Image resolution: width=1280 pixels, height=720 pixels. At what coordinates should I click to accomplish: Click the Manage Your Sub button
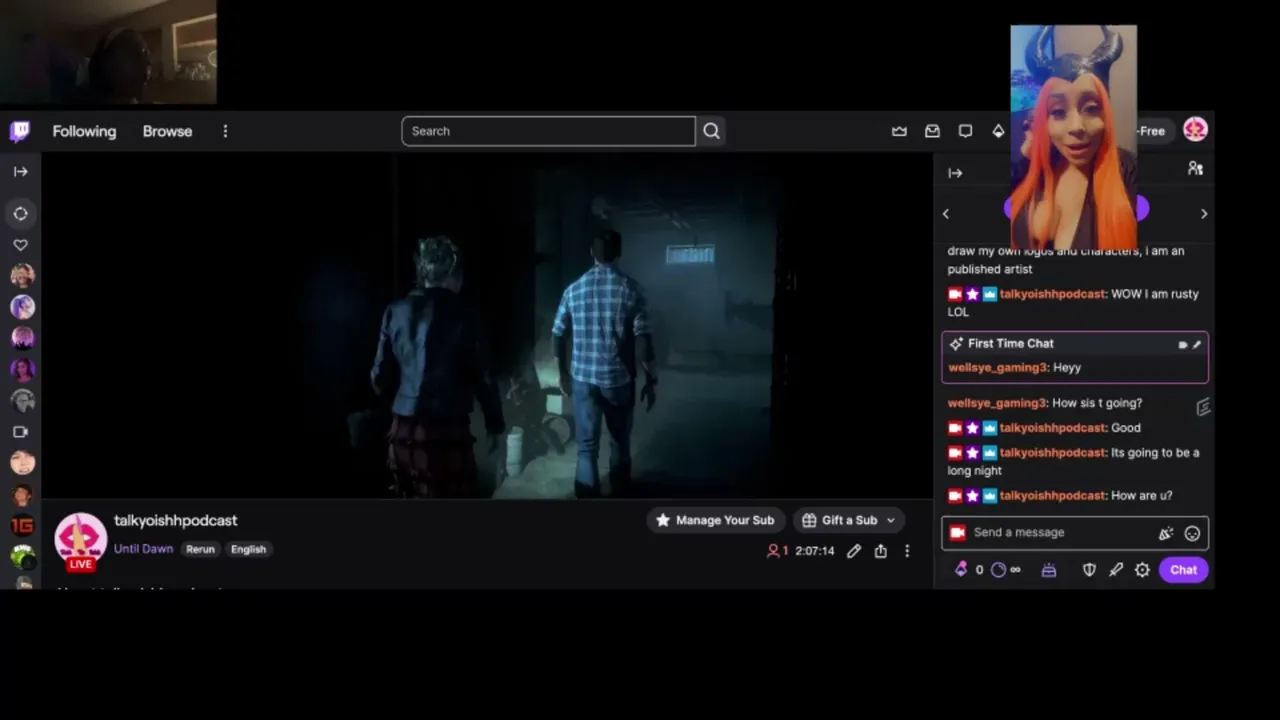[715, 520]
